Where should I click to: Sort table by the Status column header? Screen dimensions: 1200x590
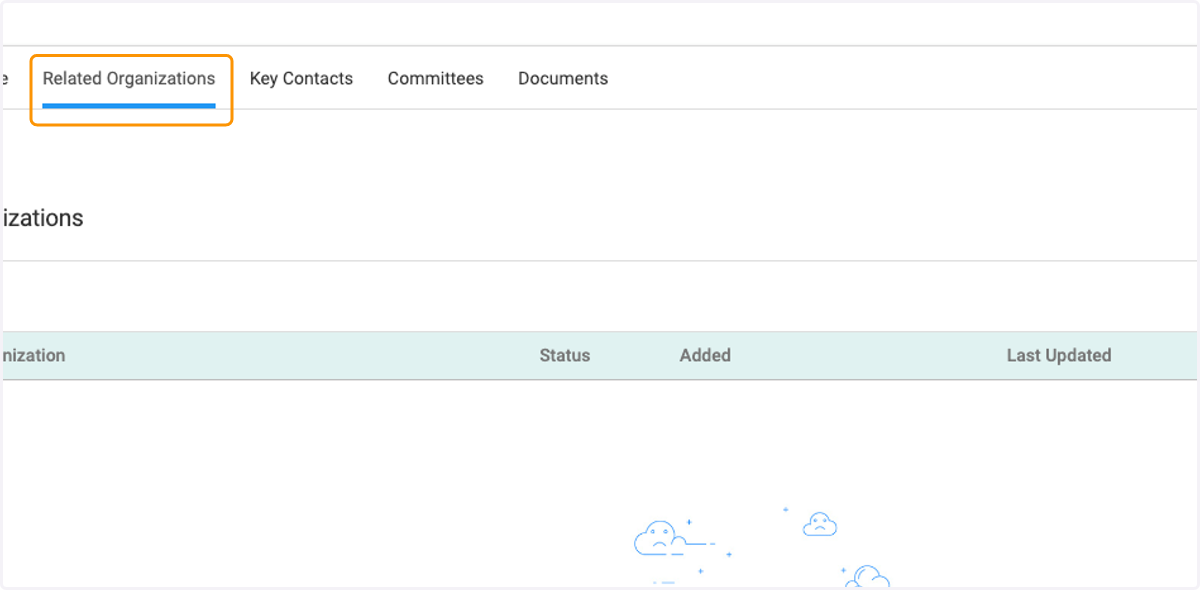coord(565,355)
